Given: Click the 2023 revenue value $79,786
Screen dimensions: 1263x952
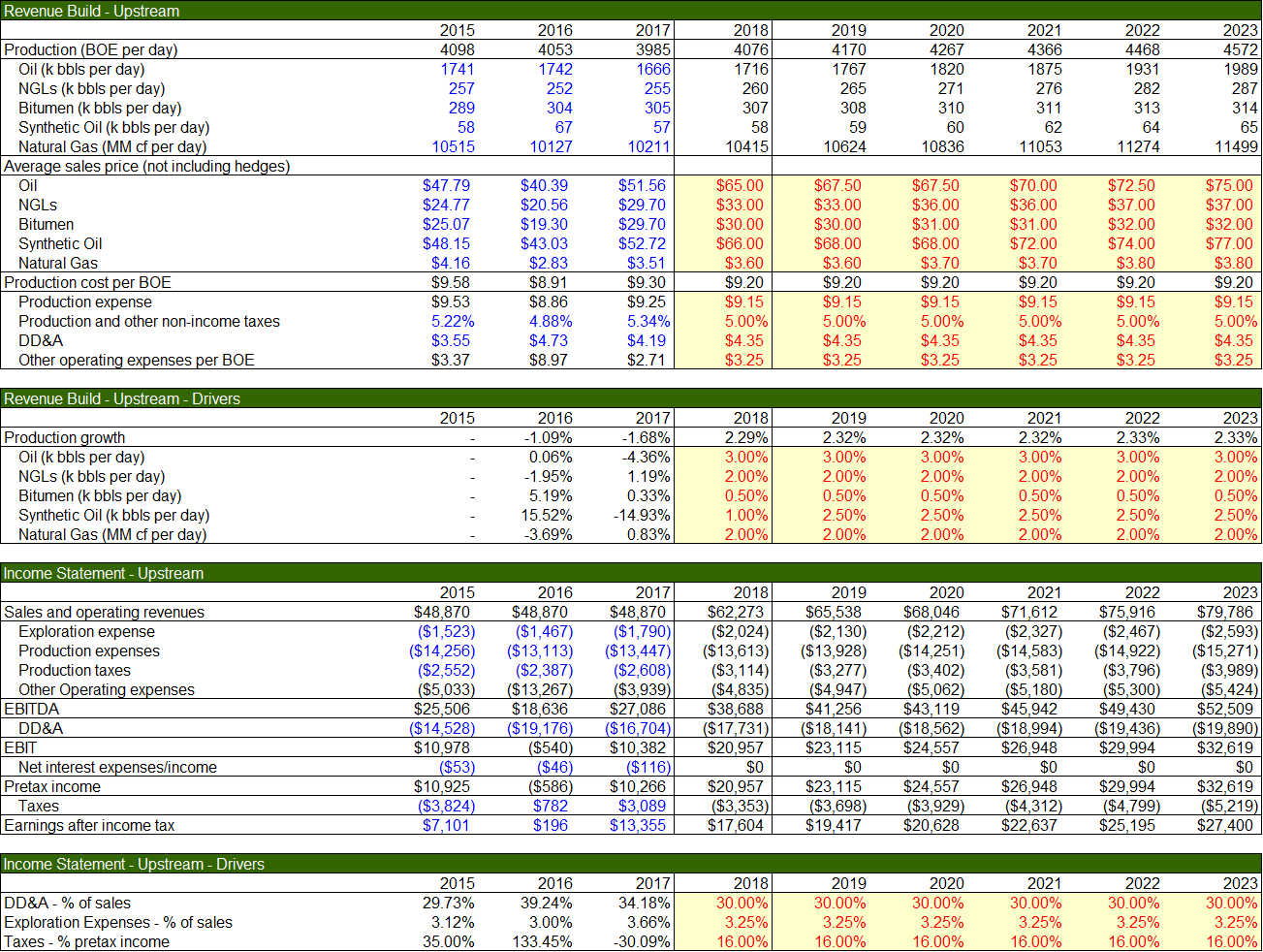Looking at the screenshot, I should click(1225, 612).
